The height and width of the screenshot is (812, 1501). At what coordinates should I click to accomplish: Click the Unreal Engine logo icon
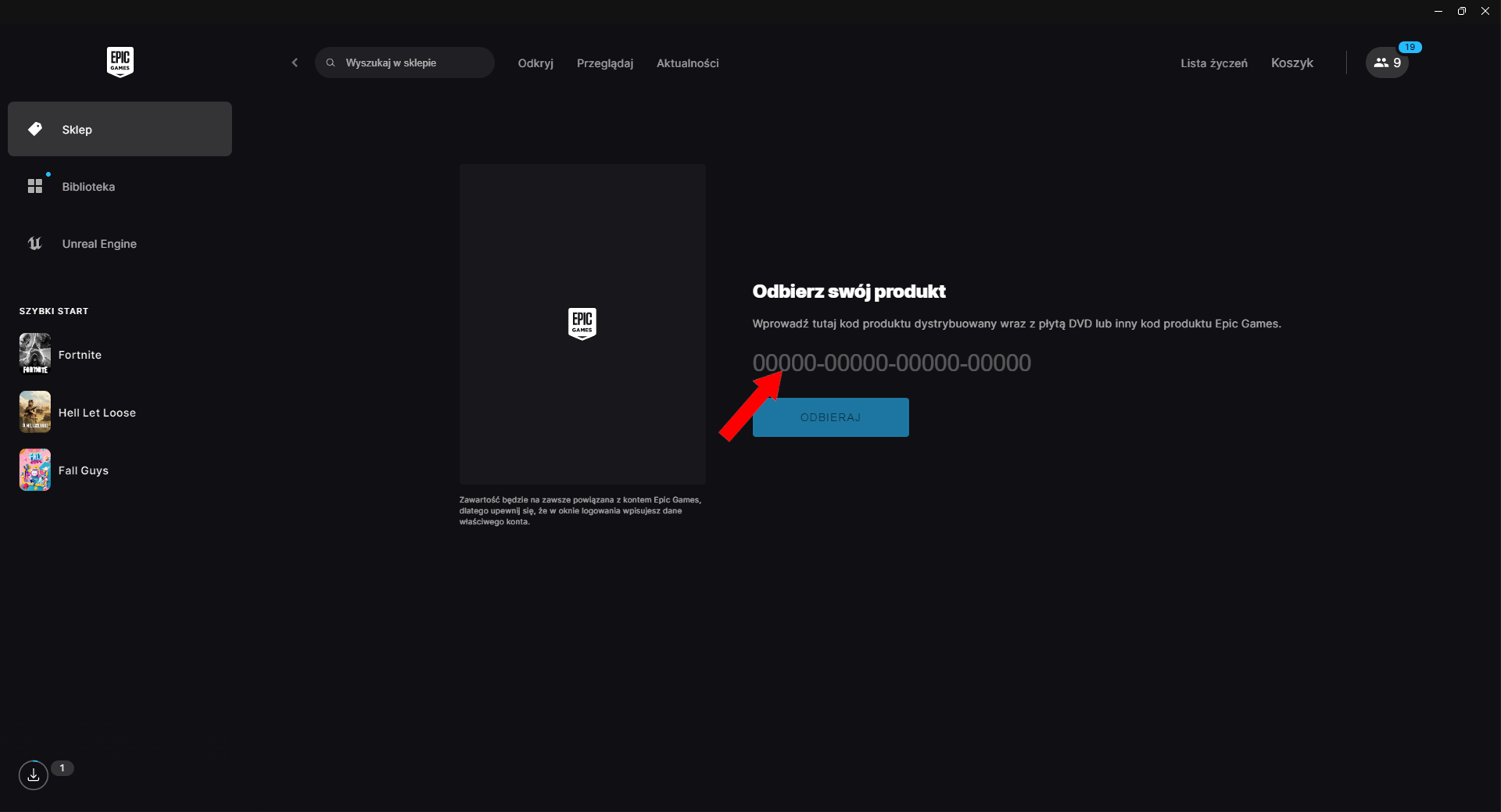pos(35,244)
